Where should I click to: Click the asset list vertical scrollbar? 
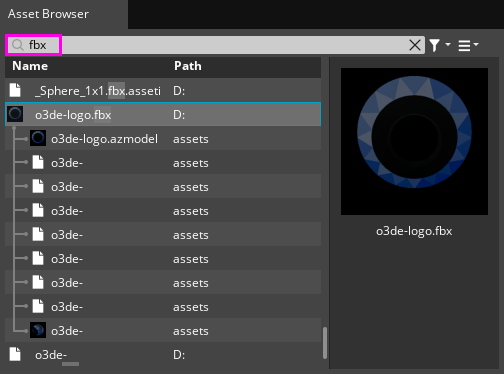[325, 343]
